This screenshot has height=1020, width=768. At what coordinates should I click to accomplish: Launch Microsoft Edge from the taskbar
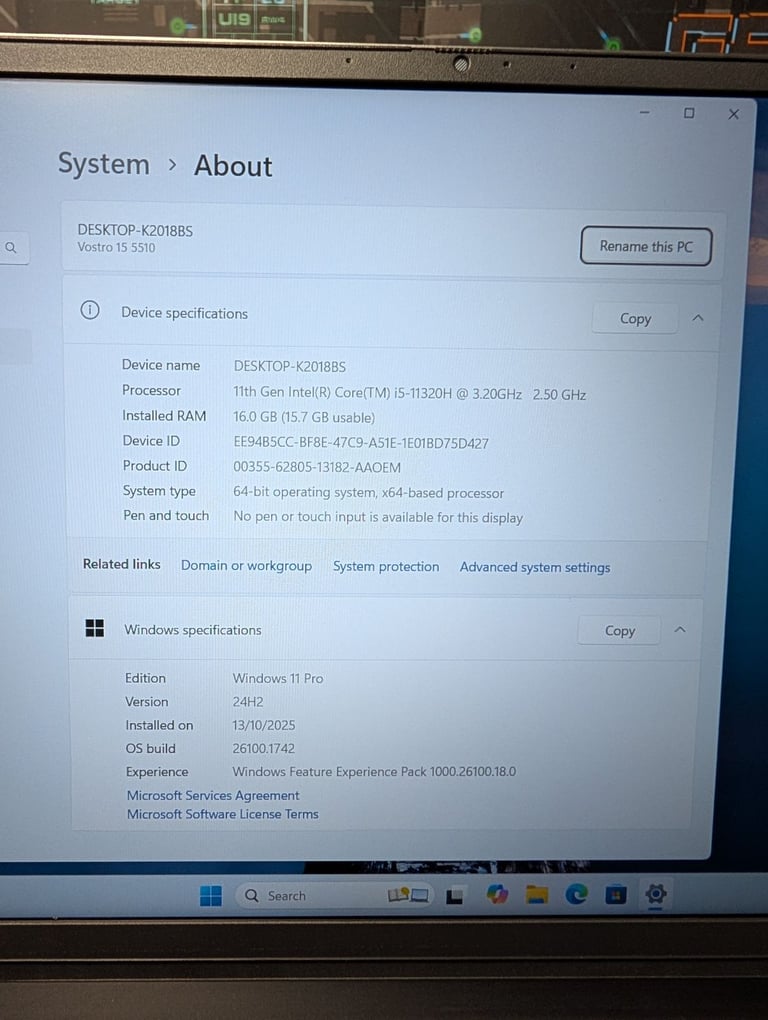(576, 894)
